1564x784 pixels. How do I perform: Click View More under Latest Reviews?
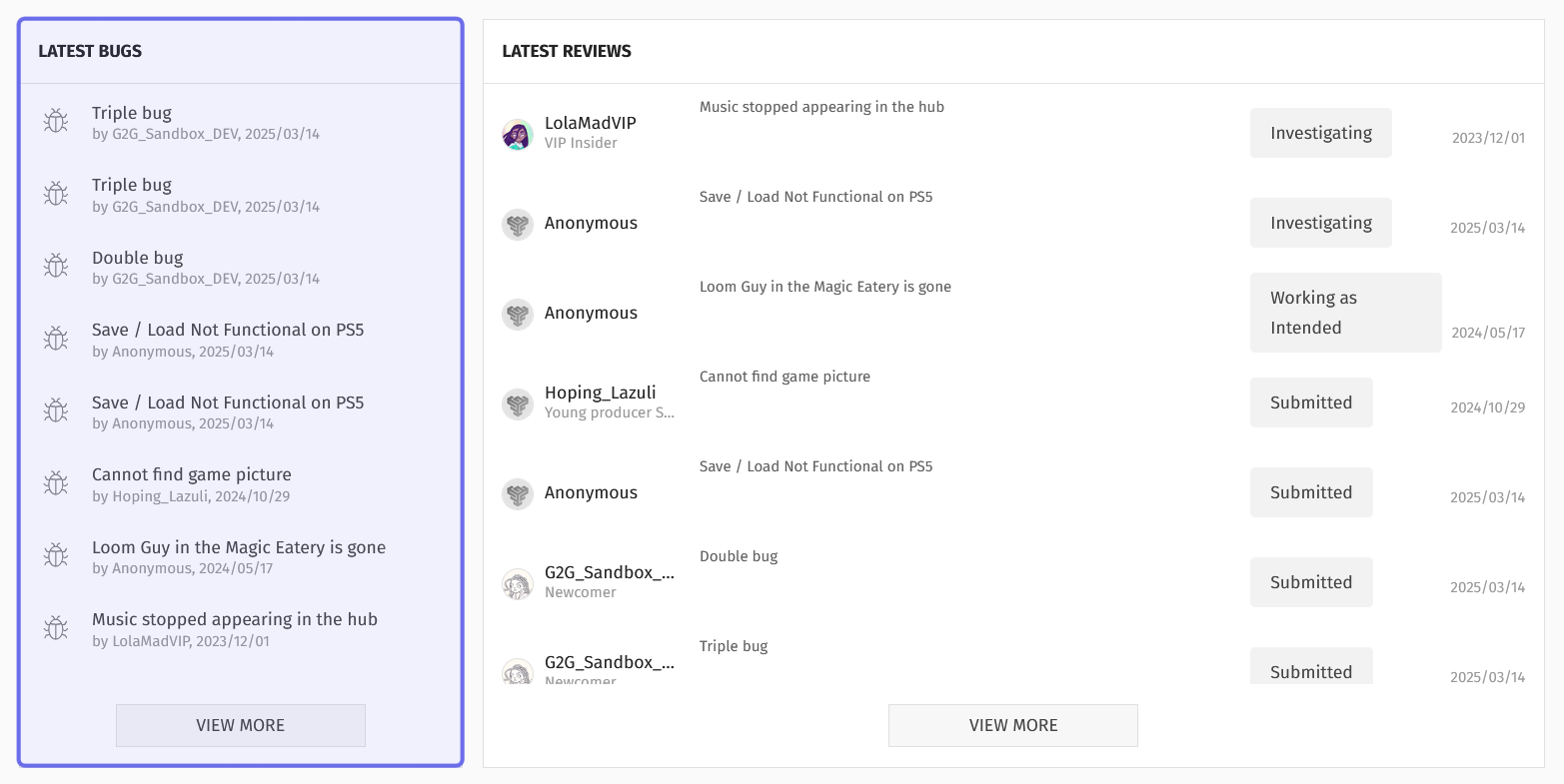(1013, 725)
